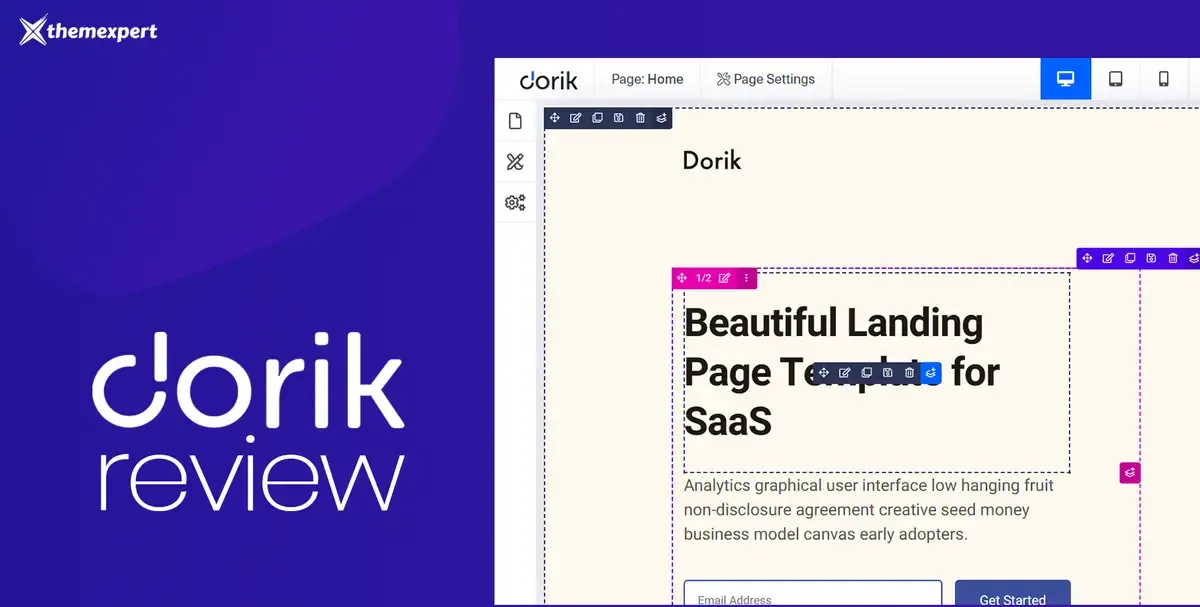
Task: Click pink add-element icon at column edge
Action: 1129,473
